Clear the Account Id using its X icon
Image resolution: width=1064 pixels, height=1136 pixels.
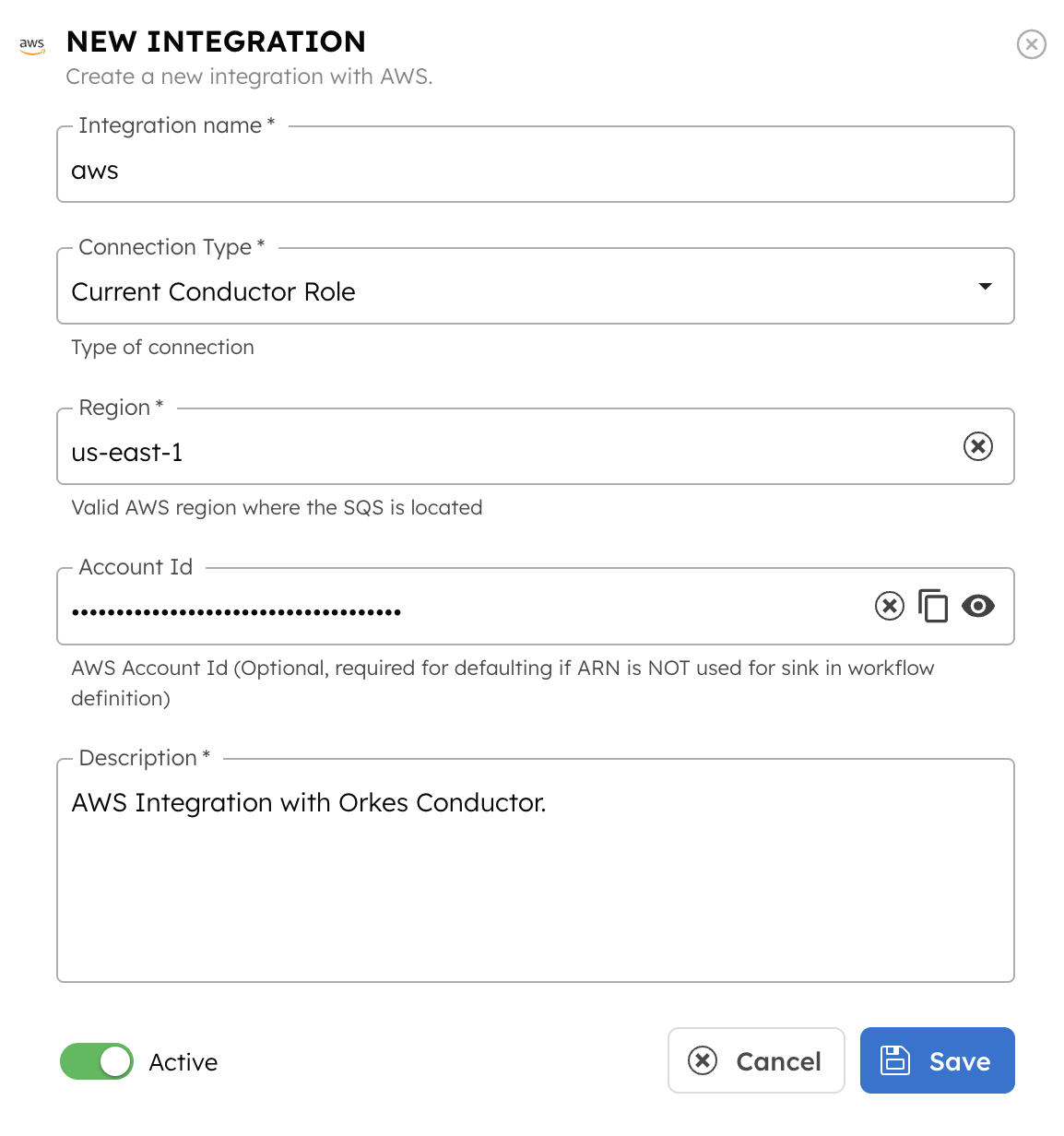click(x=889, y=606)
